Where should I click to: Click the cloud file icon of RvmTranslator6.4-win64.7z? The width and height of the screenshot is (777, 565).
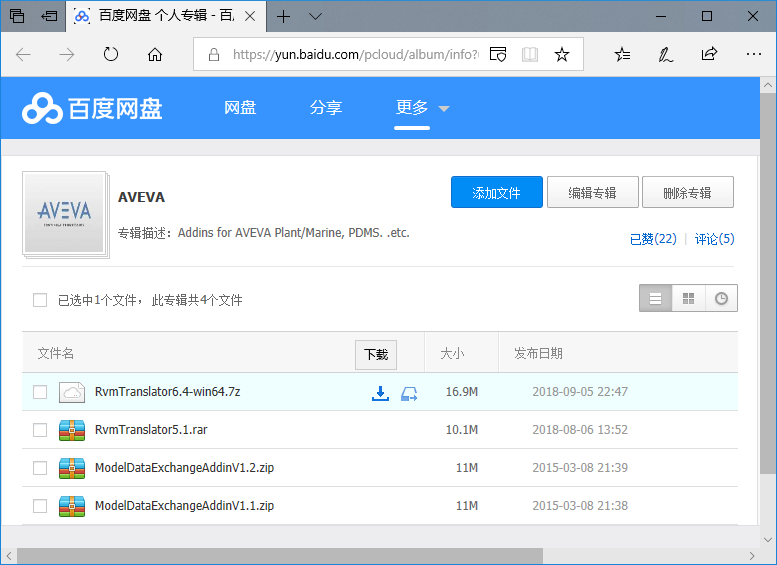(x=72, y=392)
